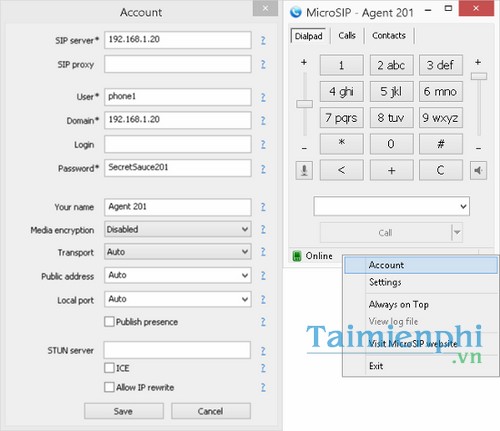Switch to the Calls tab
Screen dimensions: 500x431
pyautogui.click(x=347, y=35)
